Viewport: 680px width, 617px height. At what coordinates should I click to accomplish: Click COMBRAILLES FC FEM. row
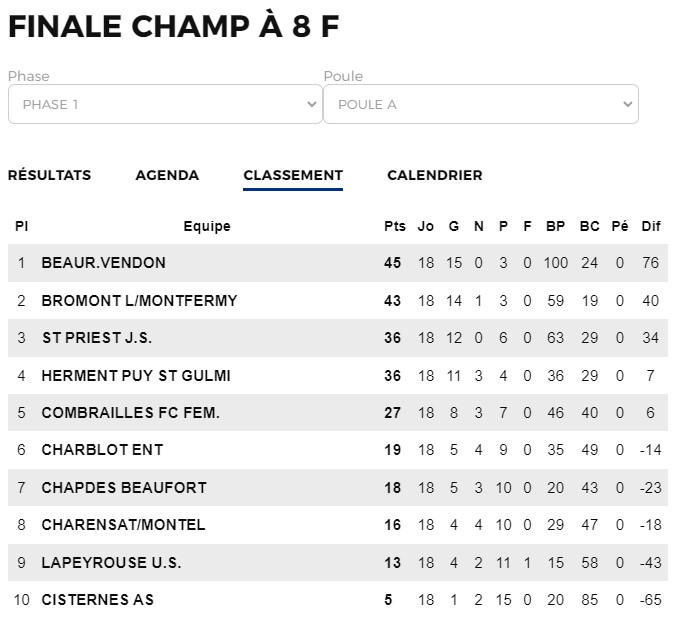(x=338, y=412)
